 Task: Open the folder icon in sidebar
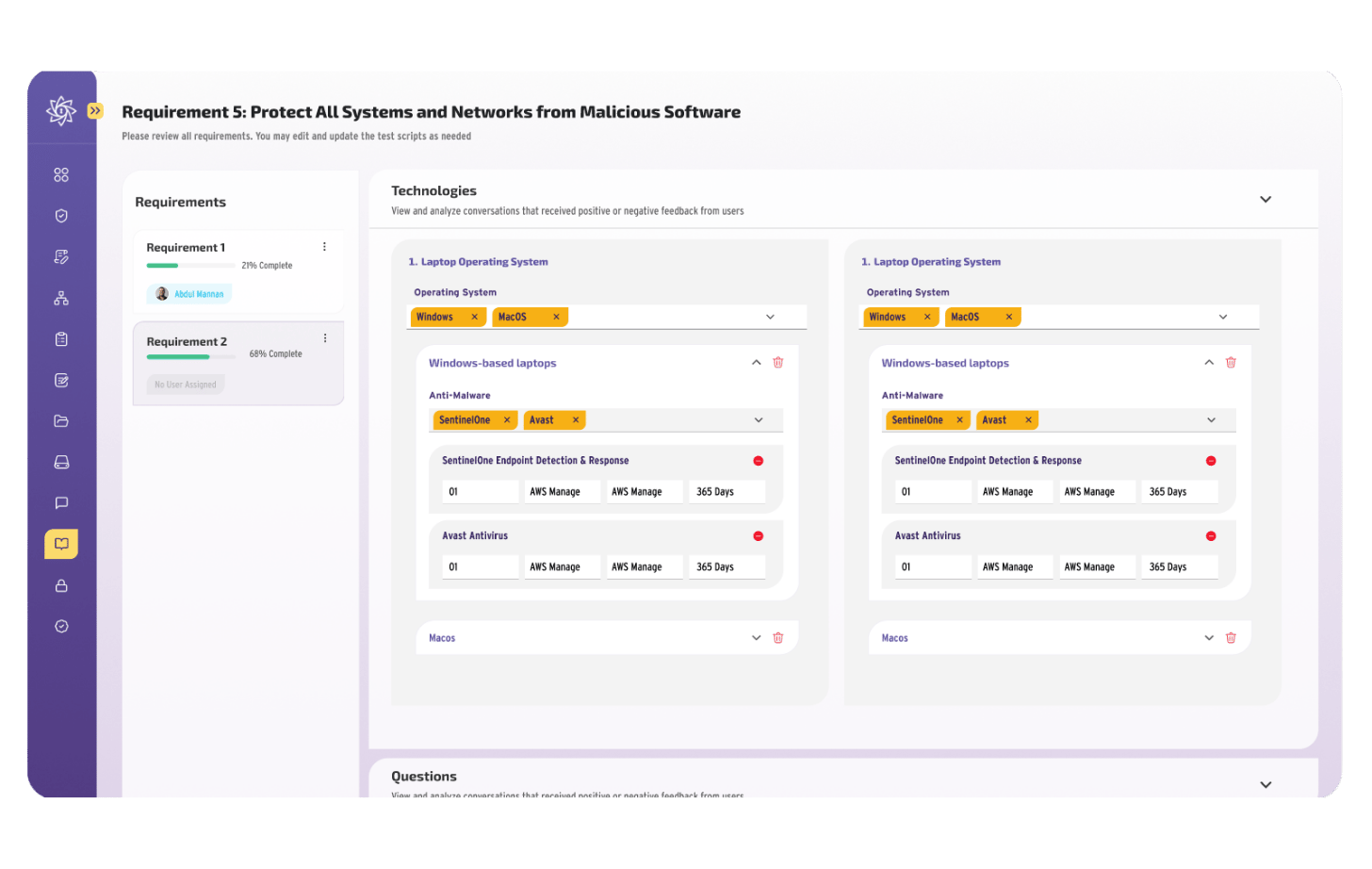pos(61,421)
